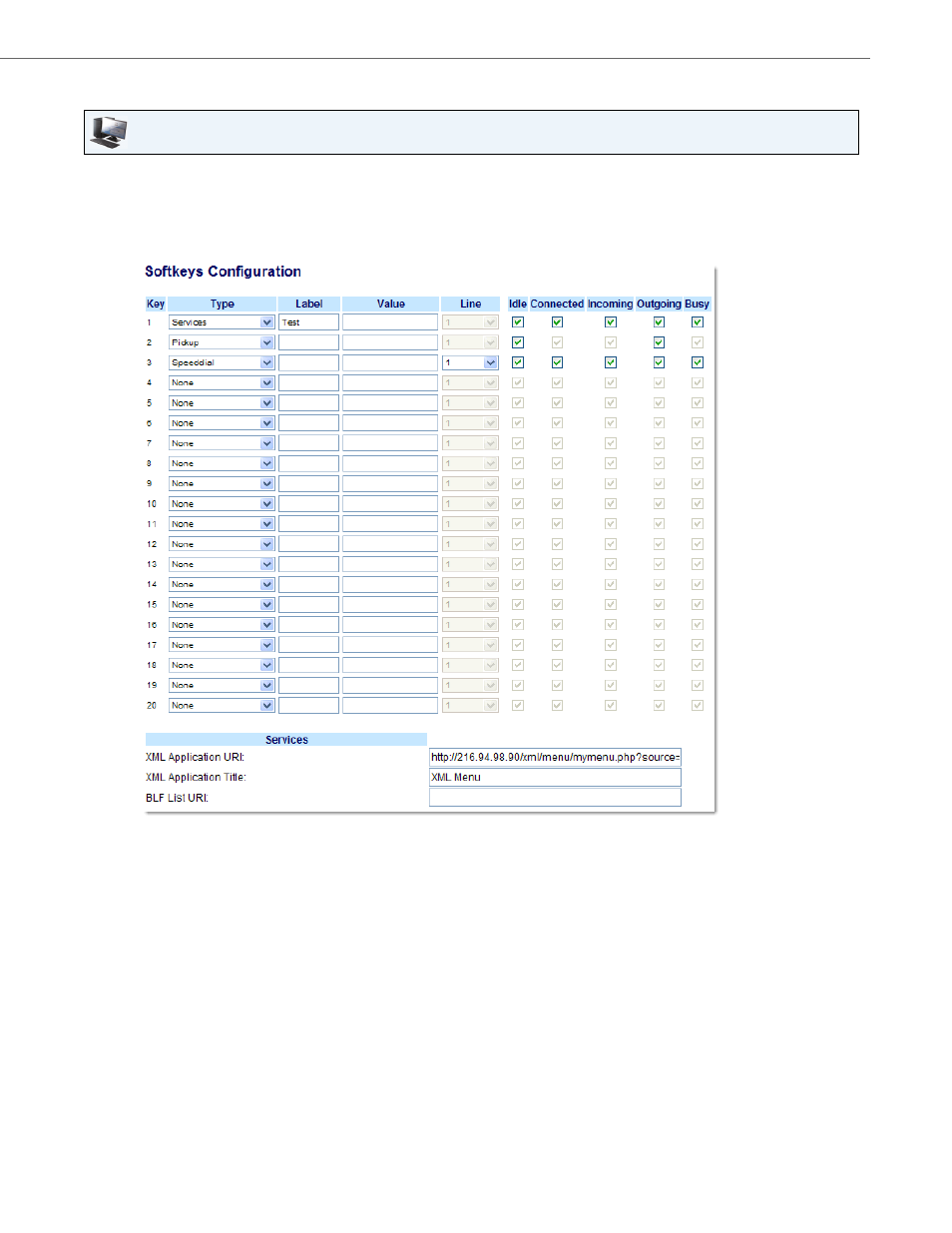The image size is (952, 1233).
Task: Open the Type dropdown for key 3 (Speeddial)
Action: [221, 362]
